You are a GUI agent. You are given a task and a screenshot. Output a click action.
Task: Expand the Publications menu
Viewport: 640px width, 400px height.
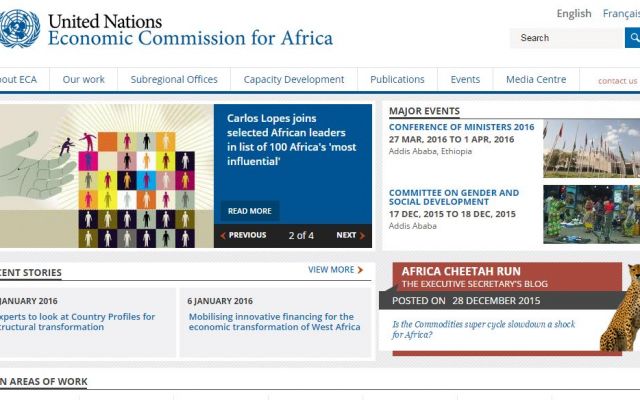coord(397,79)
